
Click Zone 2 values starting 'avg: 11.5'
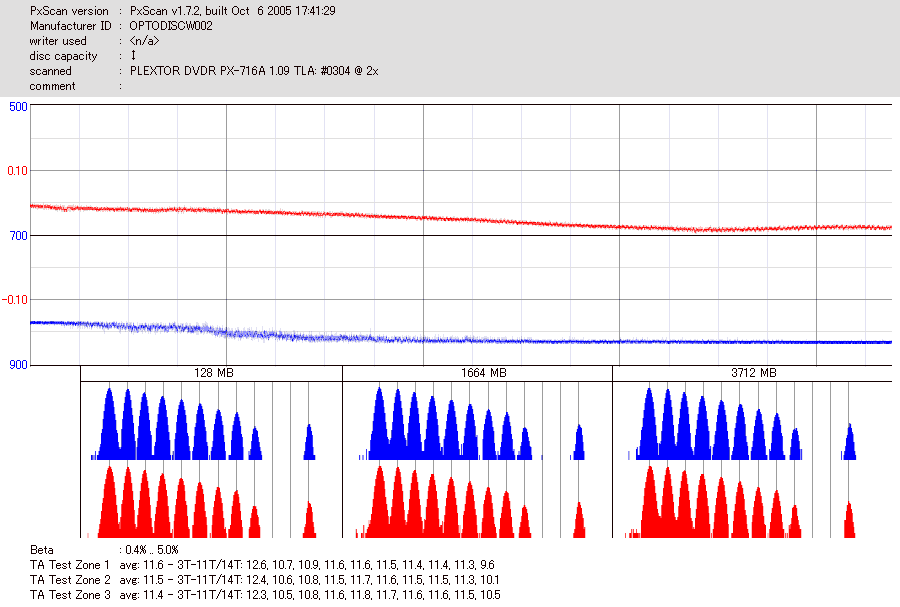pyautogui.click(x=309, y=580)
